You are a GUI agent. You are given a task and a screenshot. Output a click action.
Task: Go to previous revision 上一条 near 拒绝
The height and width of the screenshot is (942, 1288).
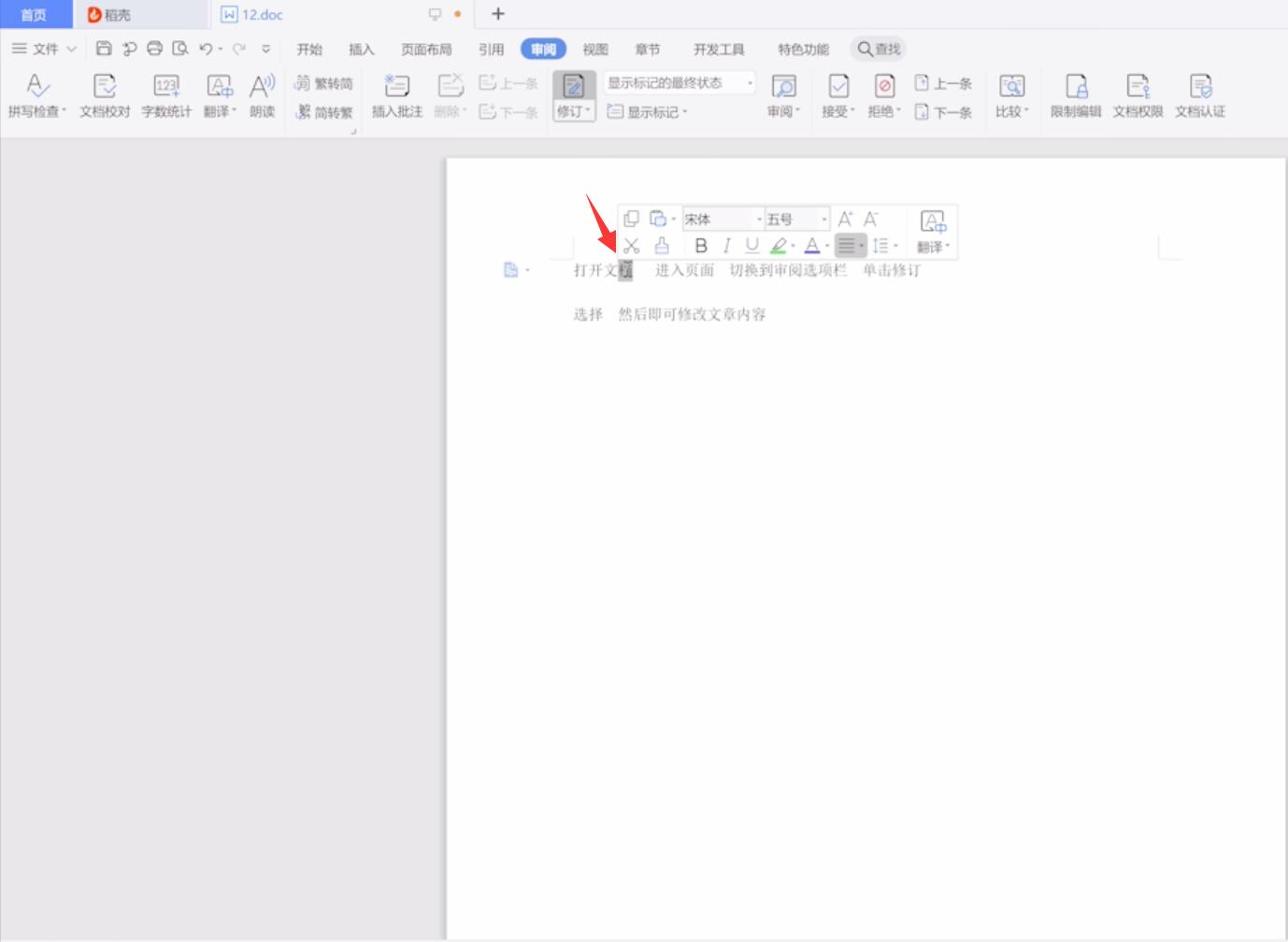coord(943,83)
